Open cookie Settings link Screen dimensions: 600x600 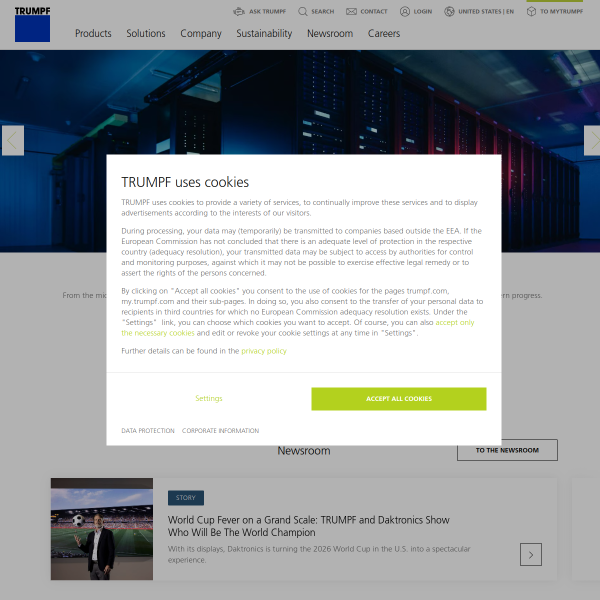pyautogui.click(x=209, y=398)
